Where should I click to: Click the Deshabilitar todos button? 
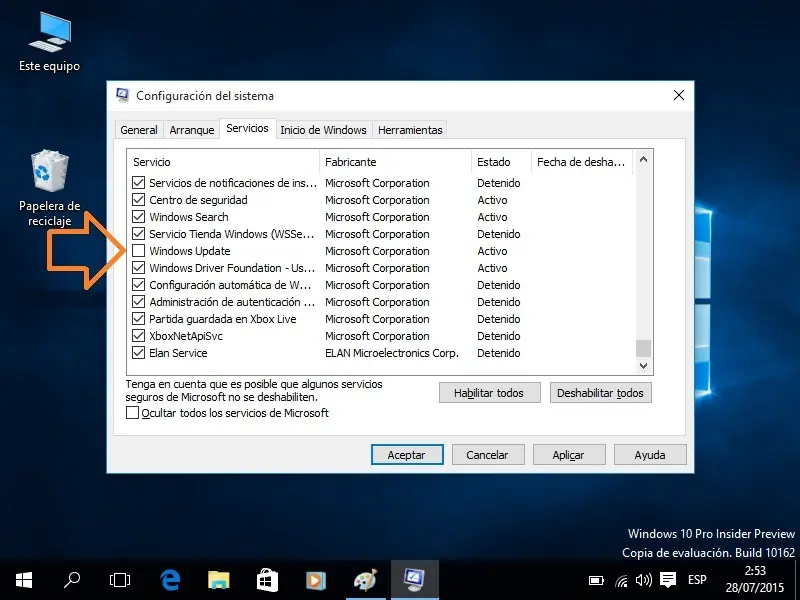601,393
